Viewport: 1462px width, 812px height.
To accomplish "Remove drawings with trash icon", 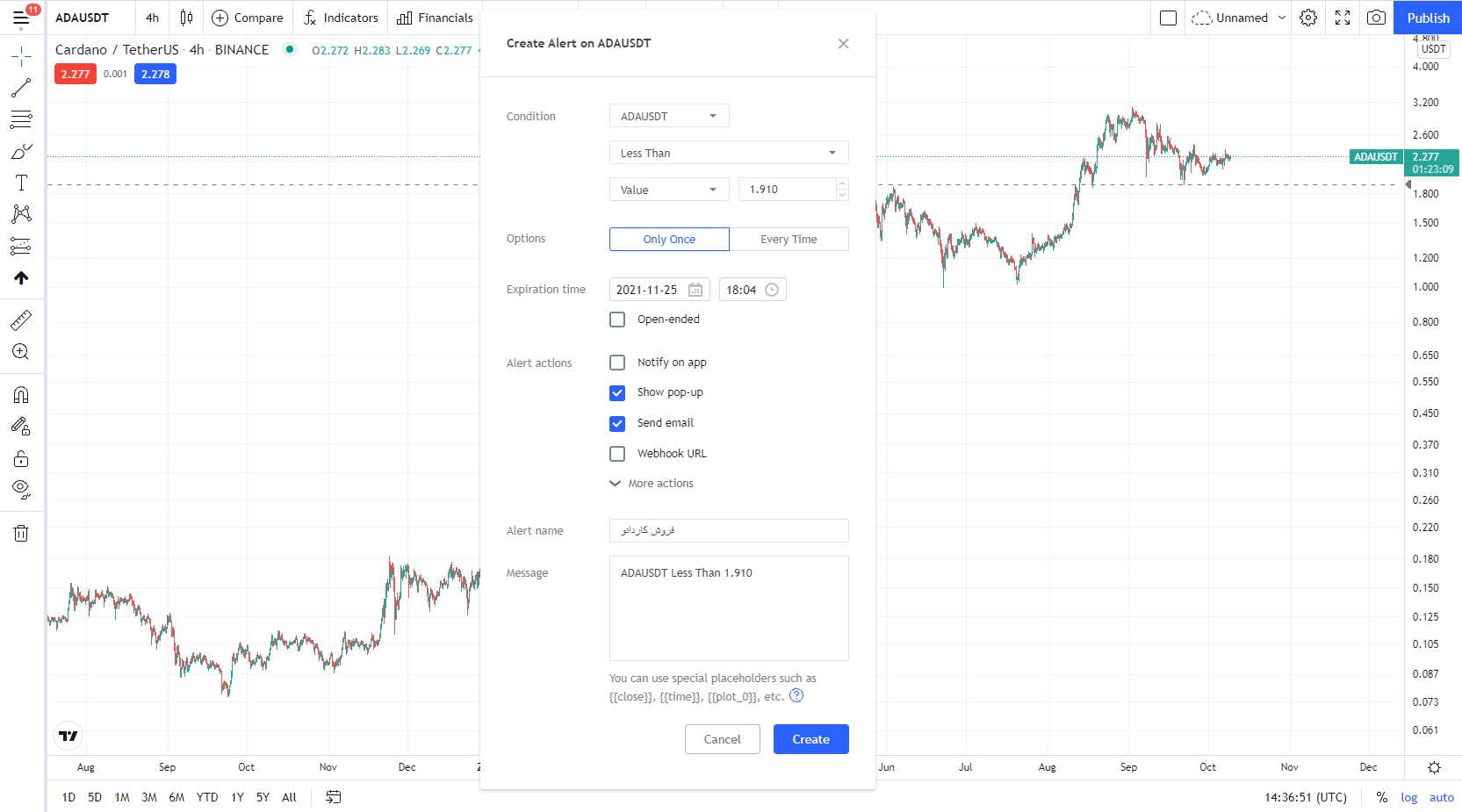I will click(x=21, y=533).
